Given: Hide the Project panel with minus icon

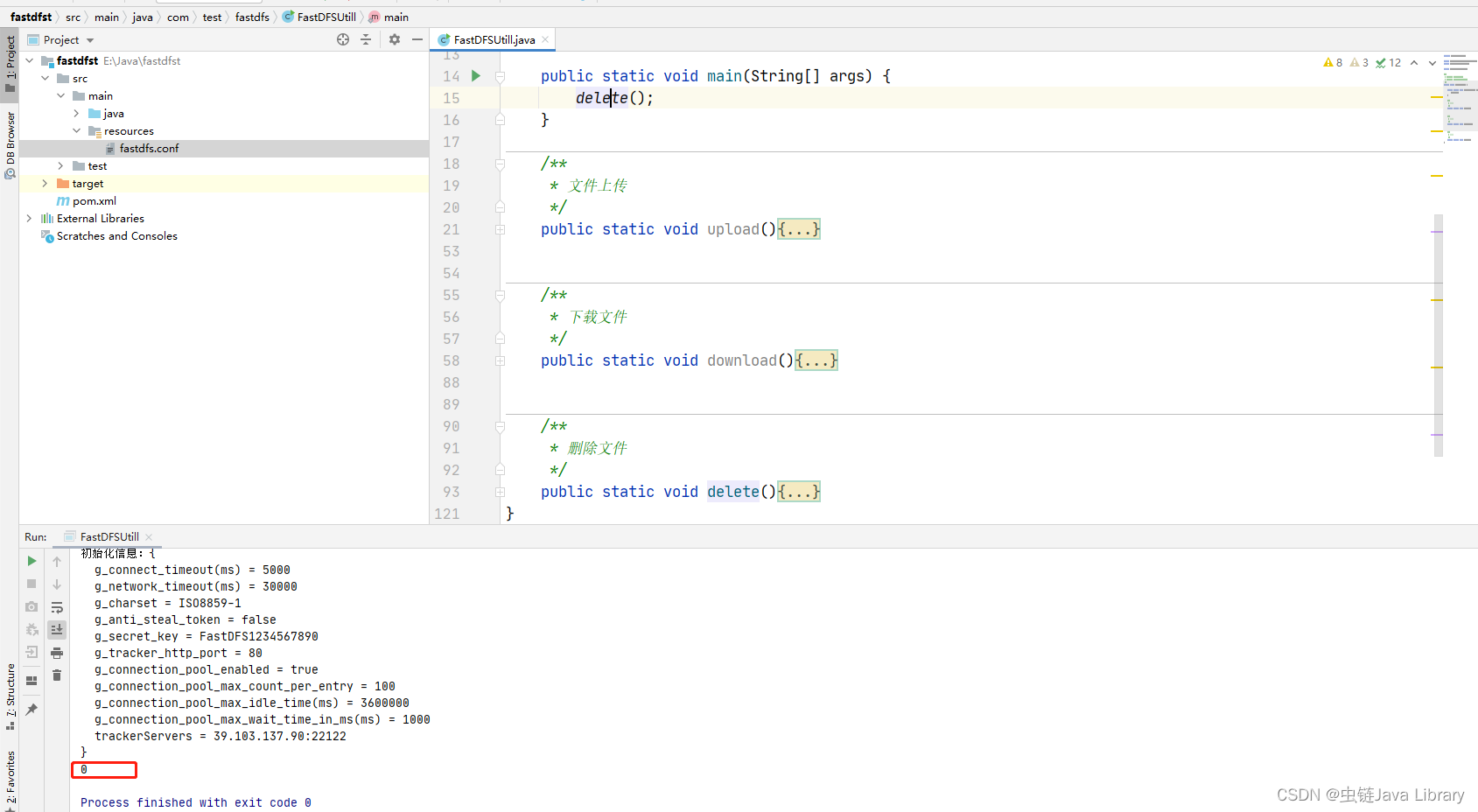Looking at the screenshot, I should click(x=417, y=39).
